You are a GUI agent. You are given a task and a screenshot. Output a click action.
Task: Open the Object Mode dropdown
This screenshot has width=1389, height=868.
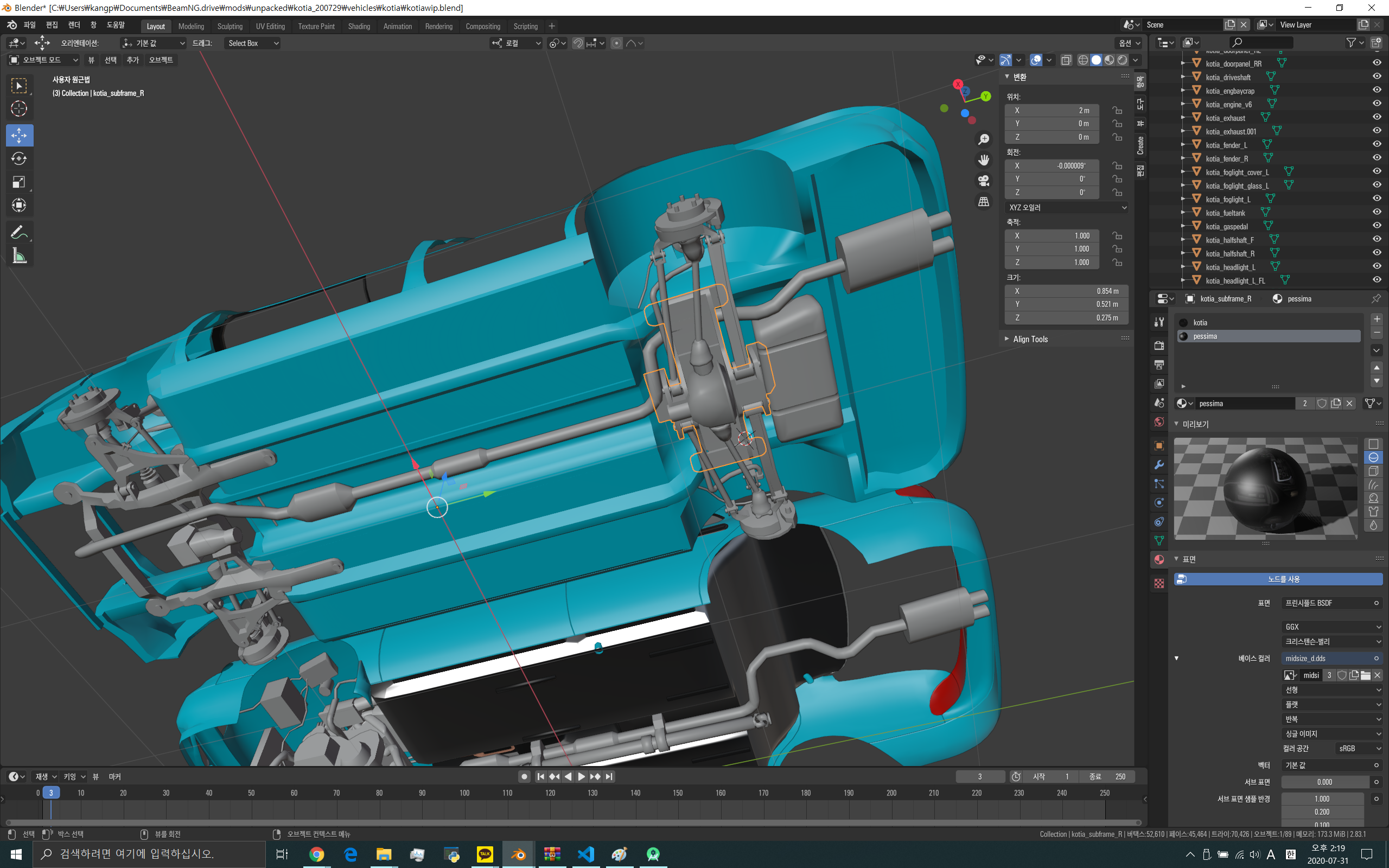pos(43,60)
